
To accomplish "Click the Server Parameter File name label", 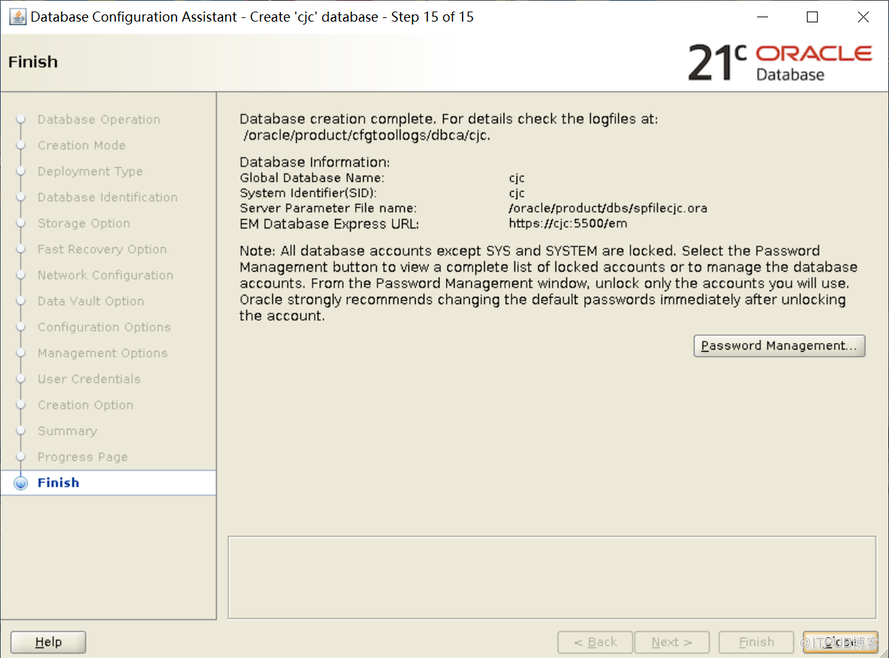I will coord(328,209).
